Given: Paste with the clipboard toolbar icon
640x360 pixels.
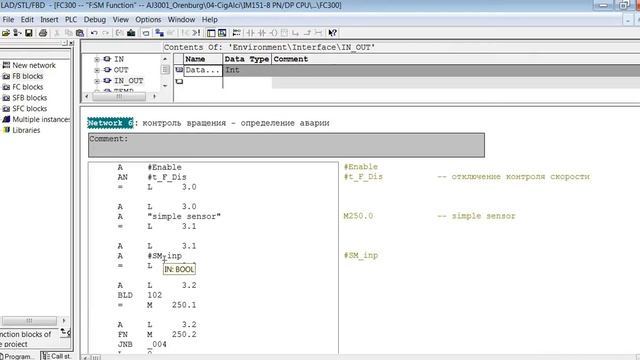Looking at the screenshot, I should (x=80, y=33).
